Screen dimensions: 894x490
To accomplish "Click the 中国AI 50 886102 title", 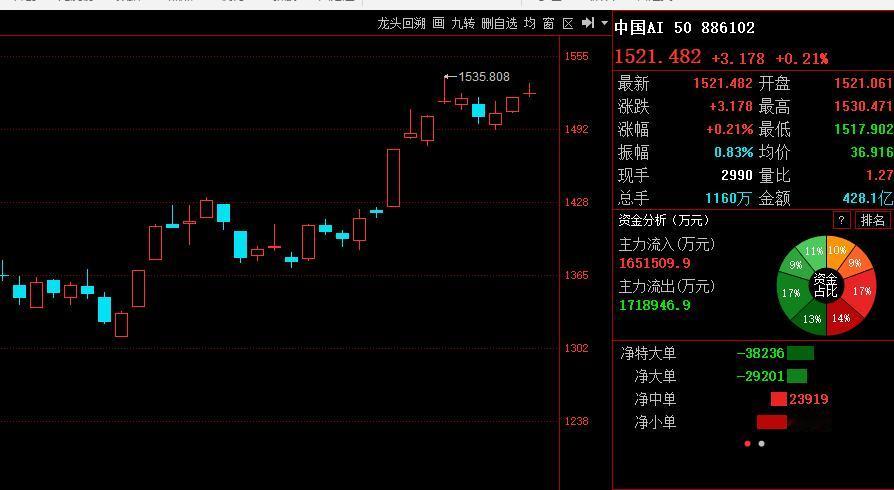I will tap(684, 27).
